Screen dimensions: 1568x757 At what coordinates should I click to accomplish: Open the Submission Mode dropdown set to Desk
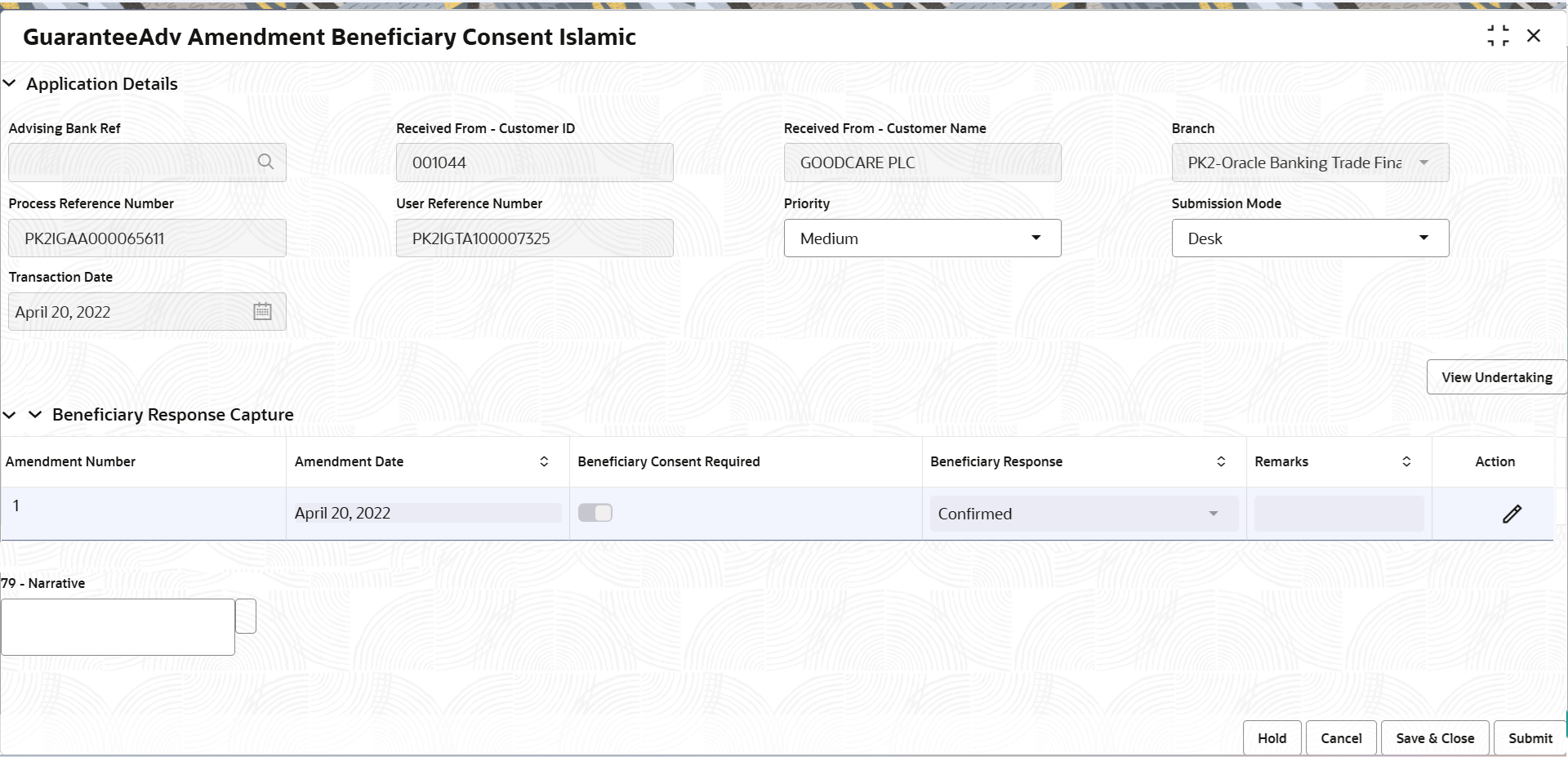pos(1310,238)
